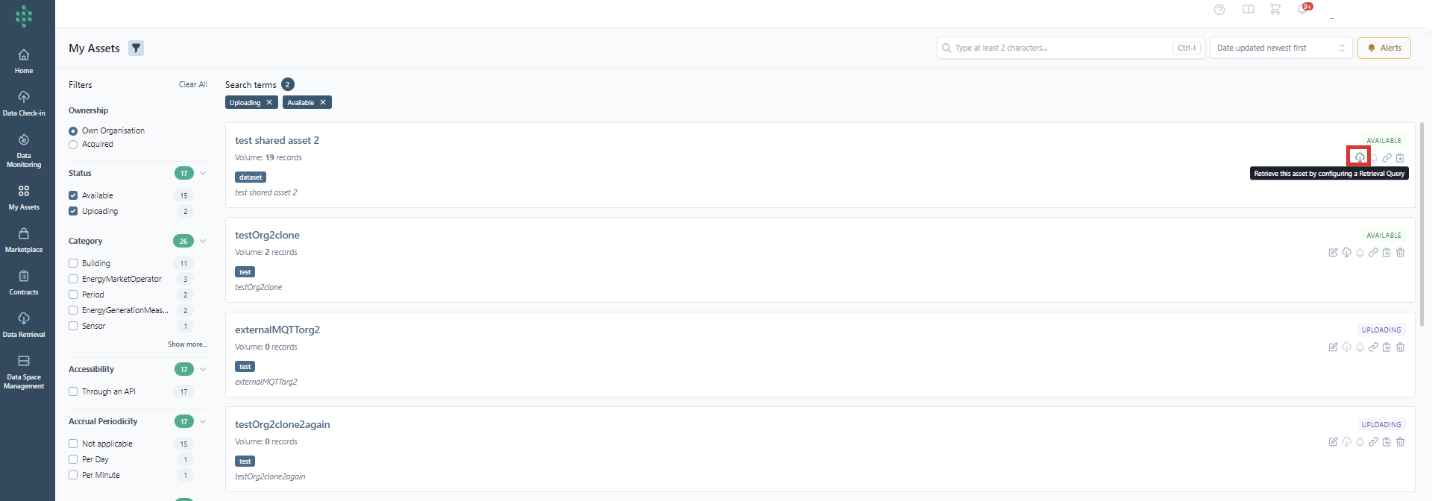Click edit icon for testOrg2clone asset
1432x501 pixels.
tap(1332, 252)
